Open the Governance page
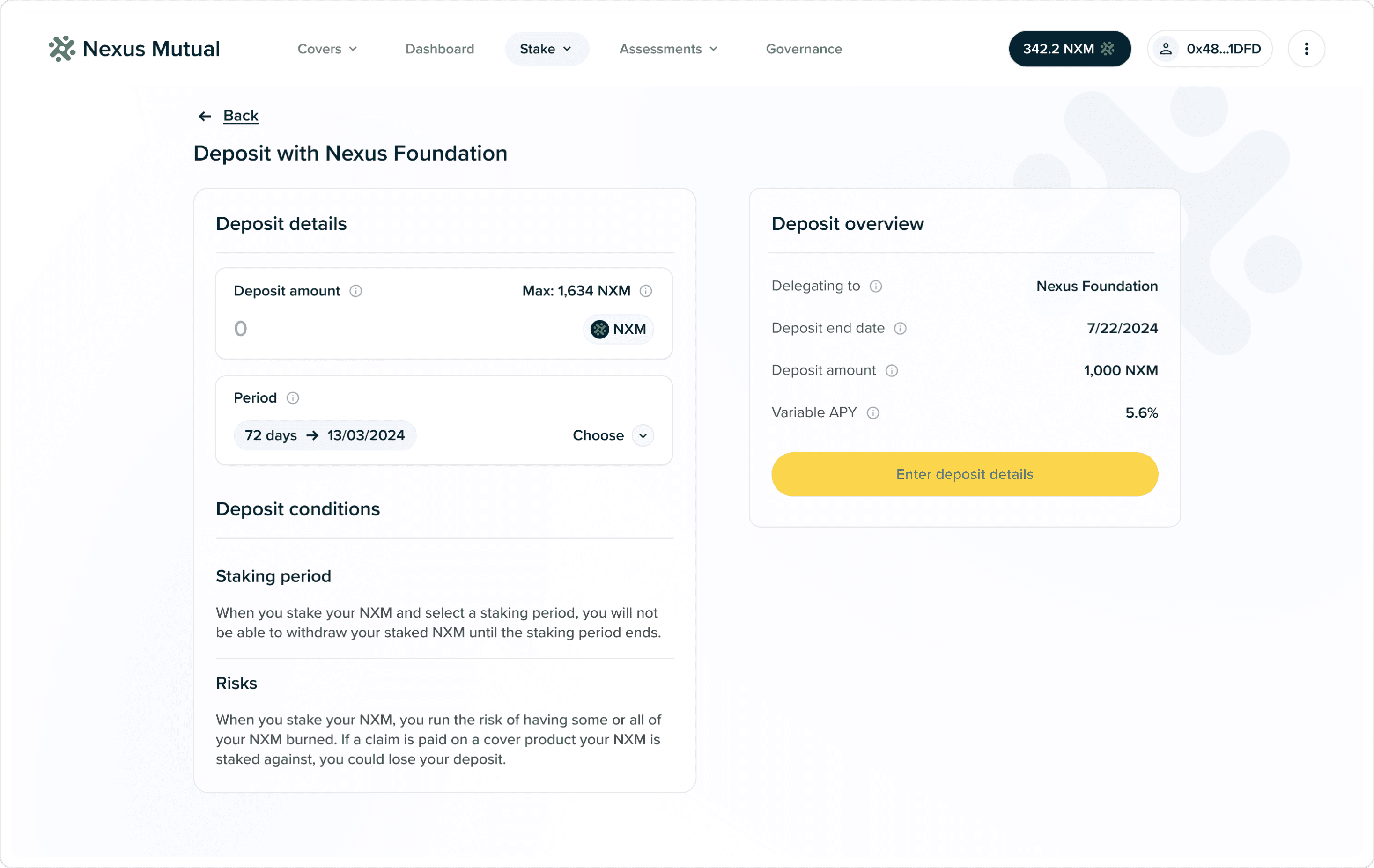The width and height of the screenshot is (1374, 868). click(804, 49)
